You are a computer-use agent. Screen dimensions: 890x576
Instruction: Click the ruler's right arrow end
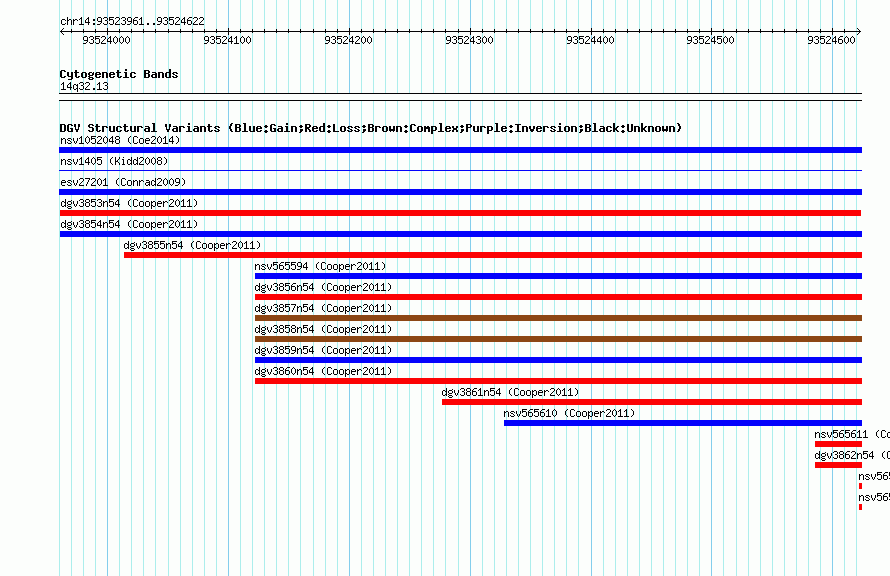(859, 32)
